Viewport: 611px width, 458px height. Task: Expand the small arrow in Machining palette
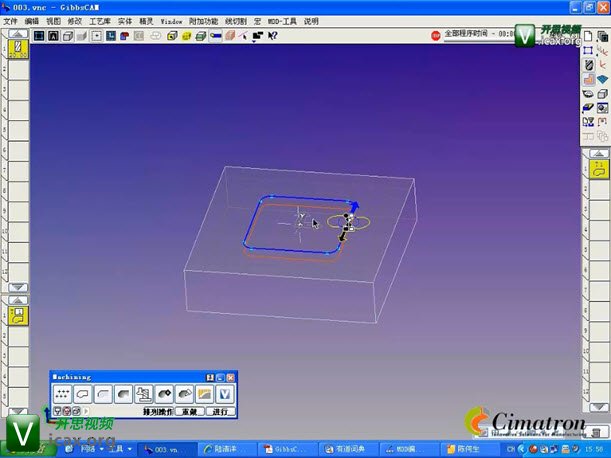tap(86, 411)
